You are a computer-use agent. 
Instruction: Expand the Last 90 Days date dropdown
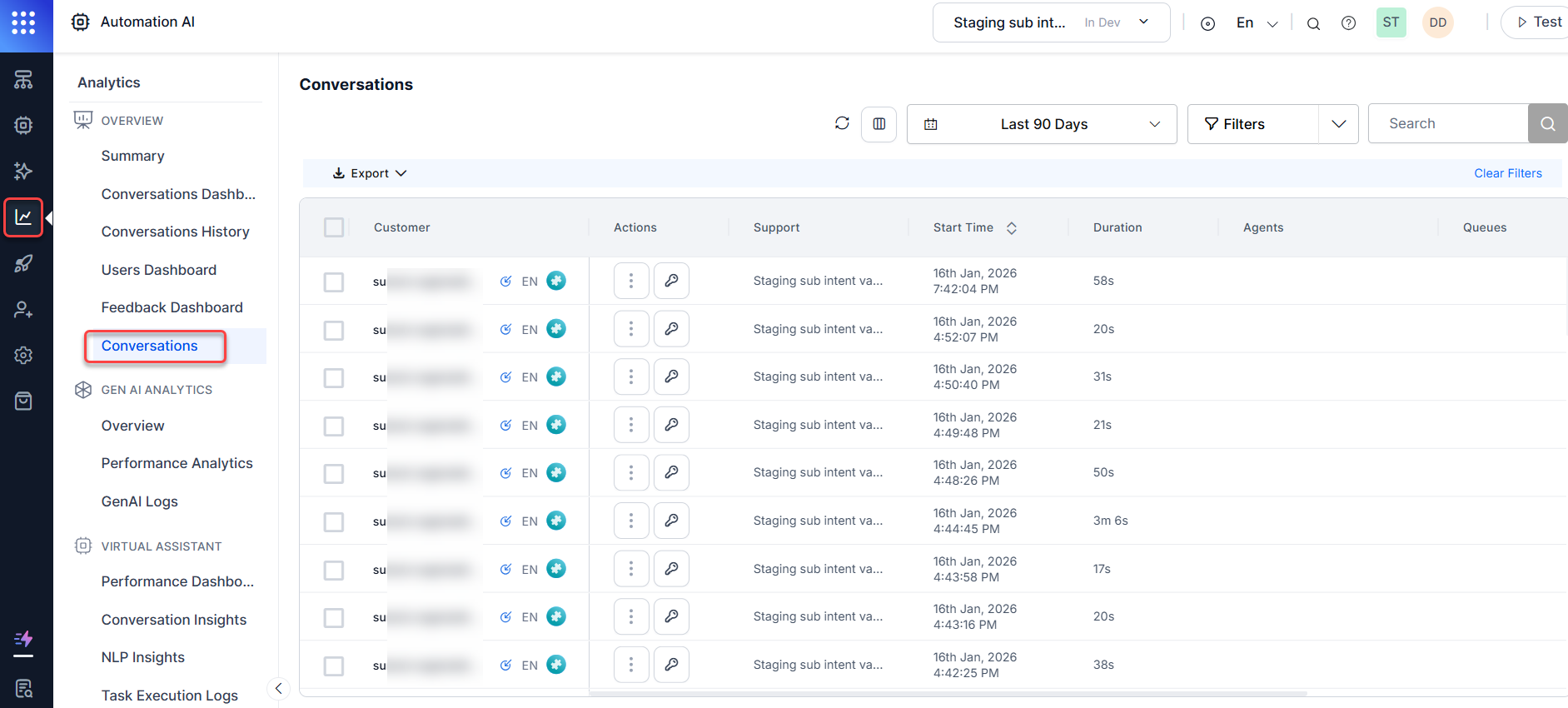pos(1041,124)
